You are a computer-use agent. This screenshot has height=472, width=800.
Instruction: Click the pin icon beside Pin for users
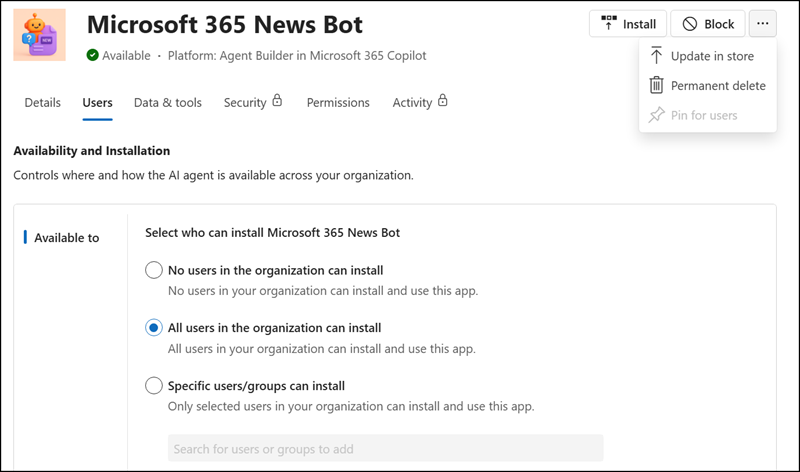pos(657,115)
